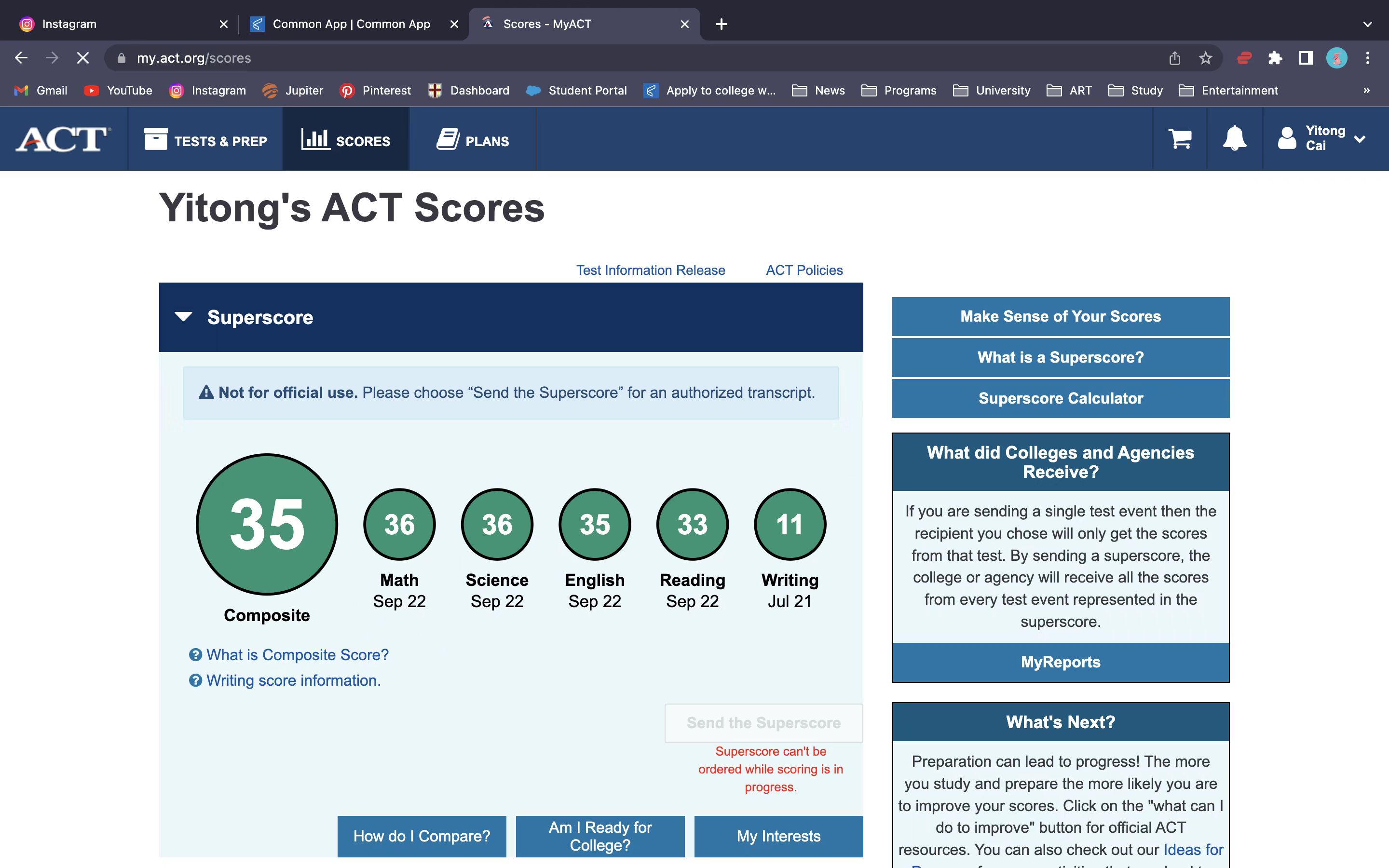Click What is a Superscore button

coord(1060,357)
